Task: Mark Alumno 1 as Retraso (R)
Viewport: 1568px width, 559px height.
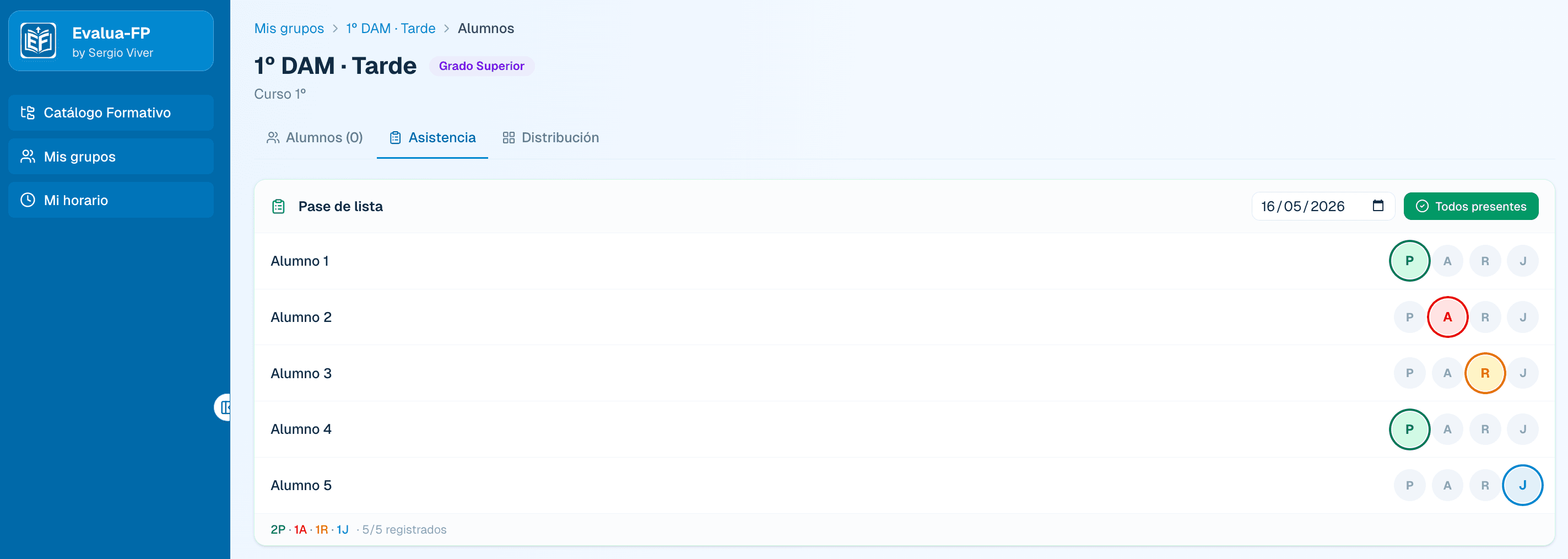Action: click(1485, 261)
